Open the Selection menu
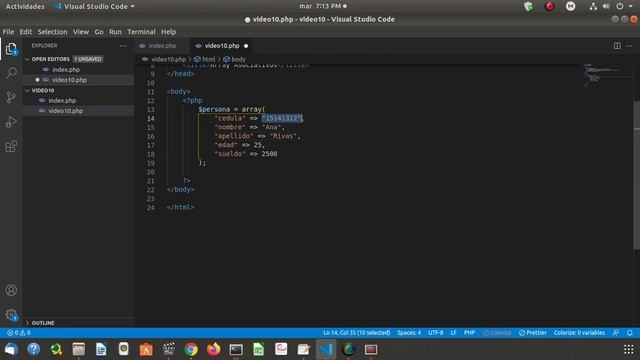Viewport: 640px width, 360px height. [52, 32]
